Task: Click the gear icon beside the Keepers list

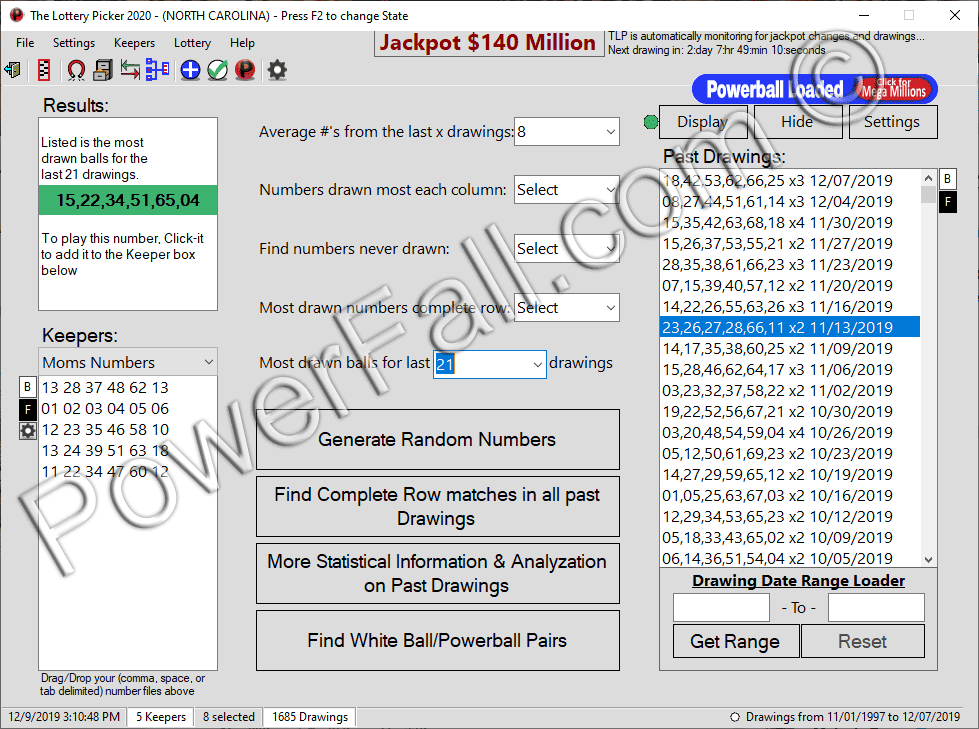Action: coord(27,431)
